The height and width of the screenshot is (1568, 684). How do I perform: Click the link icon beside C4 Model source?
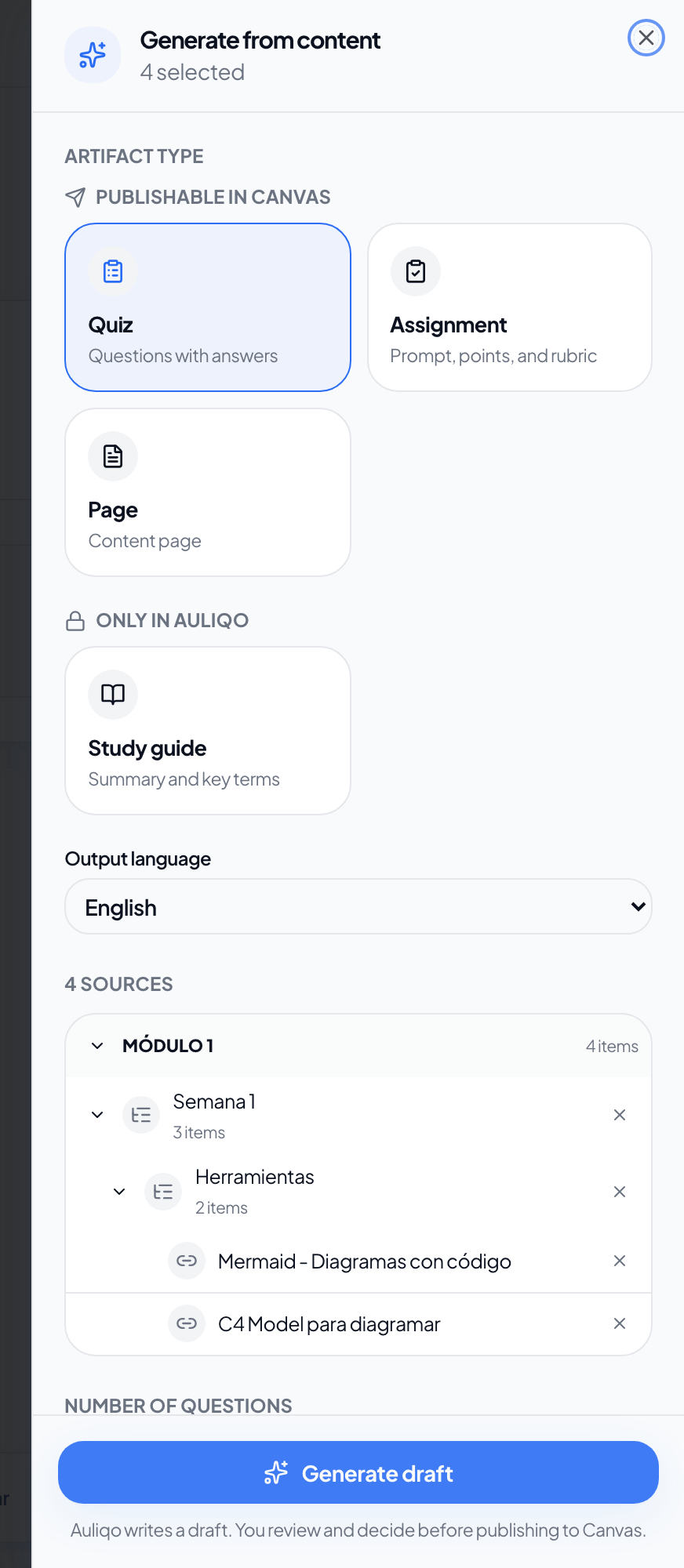click(187, 1323)
